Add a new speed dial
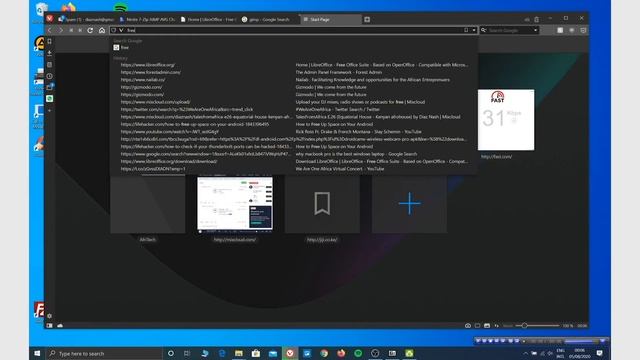 (409, 204)
